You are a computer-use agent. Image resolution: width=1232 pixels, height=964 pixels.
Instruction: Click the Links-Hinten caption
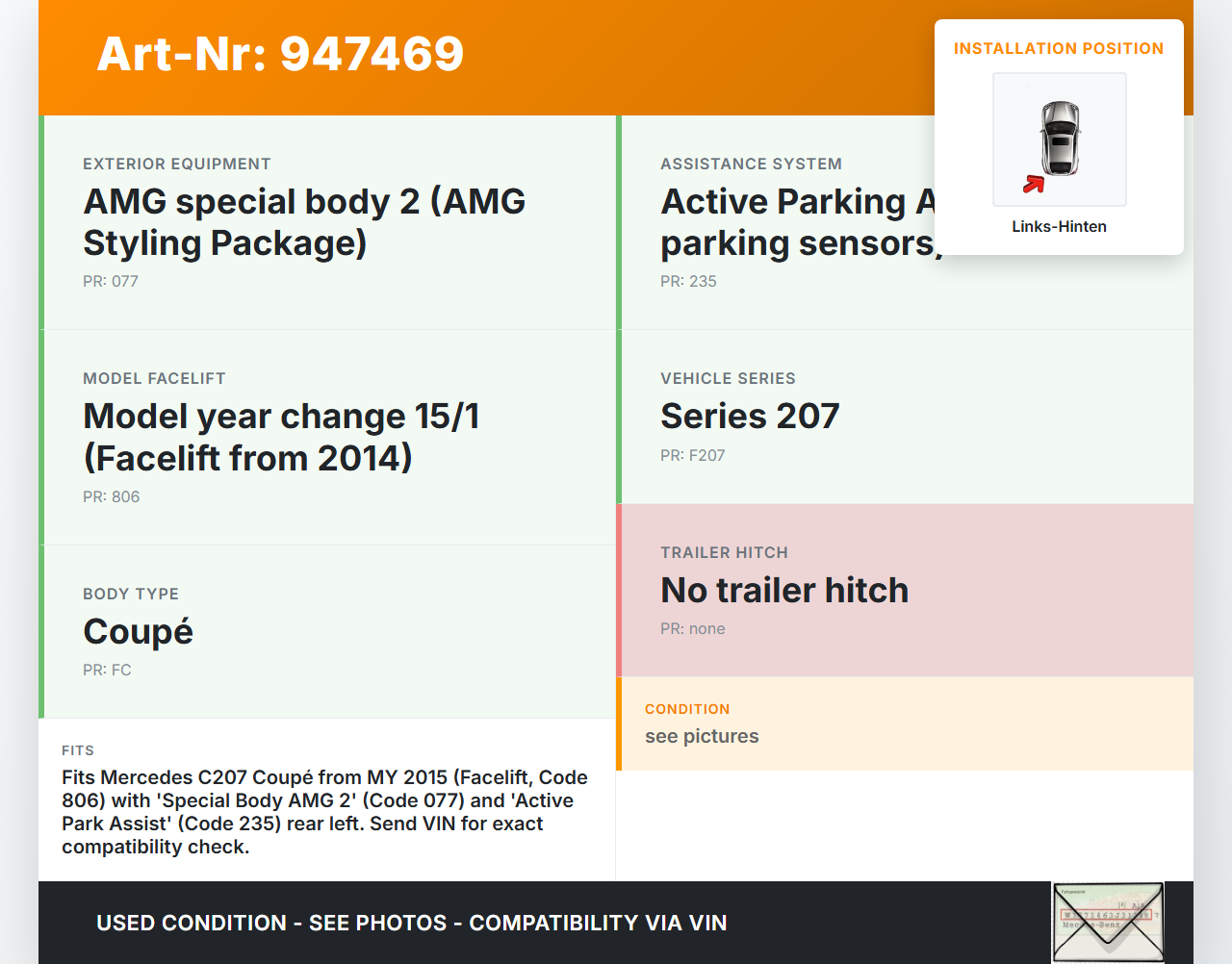coord(1059,227)
